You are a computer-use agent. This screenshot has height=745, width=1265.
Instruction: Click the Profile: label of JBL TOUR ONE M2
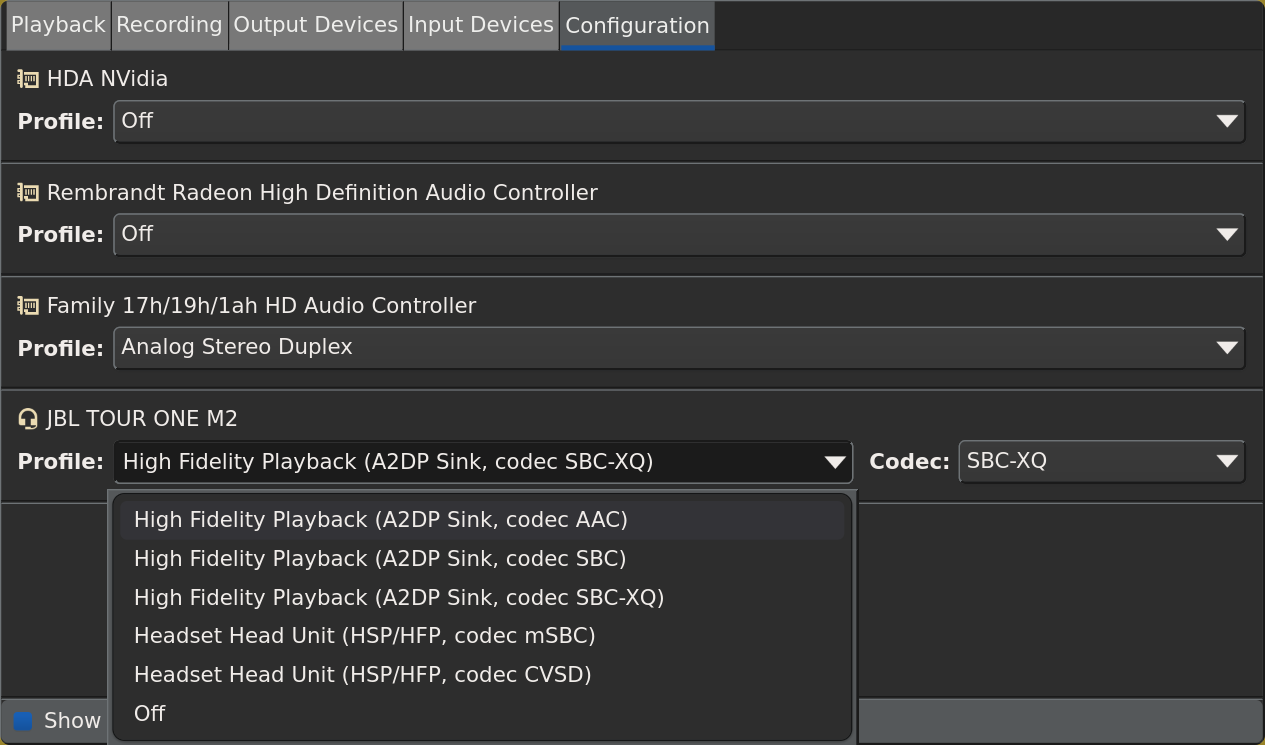(60, 462)
